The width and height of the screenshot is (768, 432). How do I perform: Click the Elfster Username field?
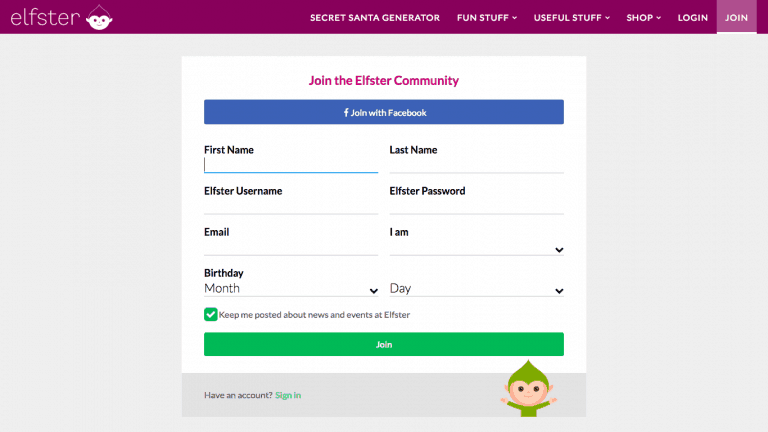point(291,206)
